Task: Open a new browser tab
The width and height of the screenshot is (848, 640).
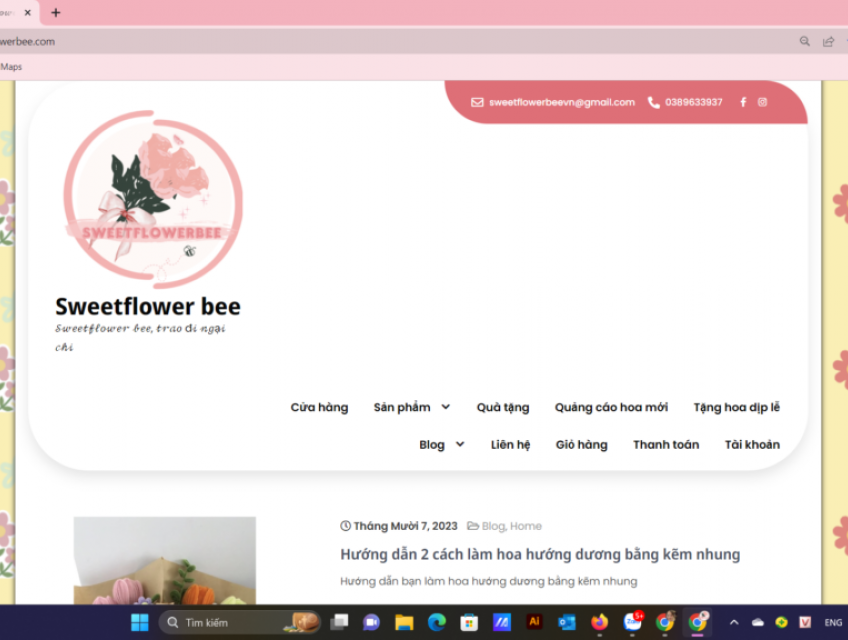Action: tap(55, 13)
